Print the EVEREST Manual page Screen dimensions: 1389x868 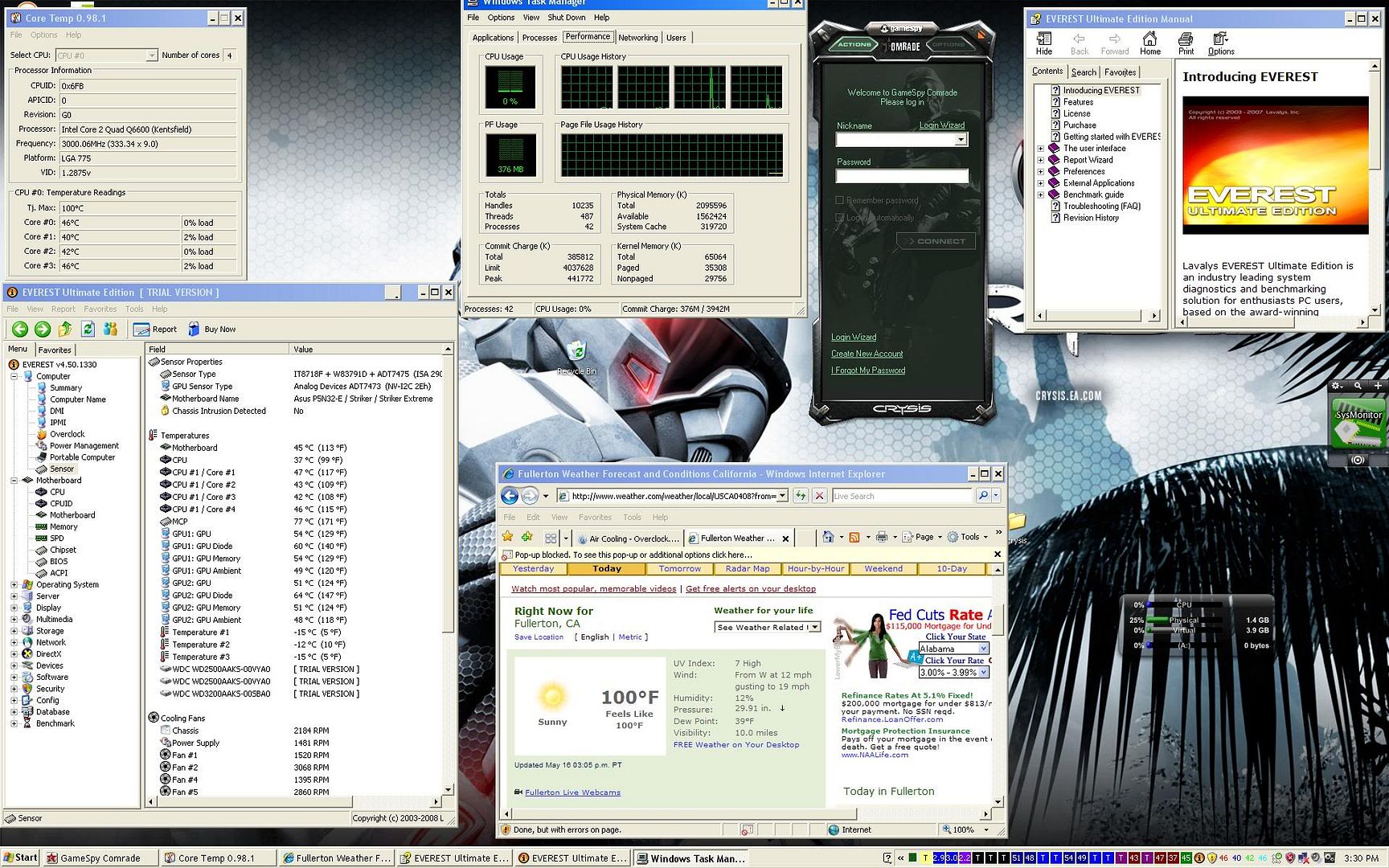coord(1186,43)
